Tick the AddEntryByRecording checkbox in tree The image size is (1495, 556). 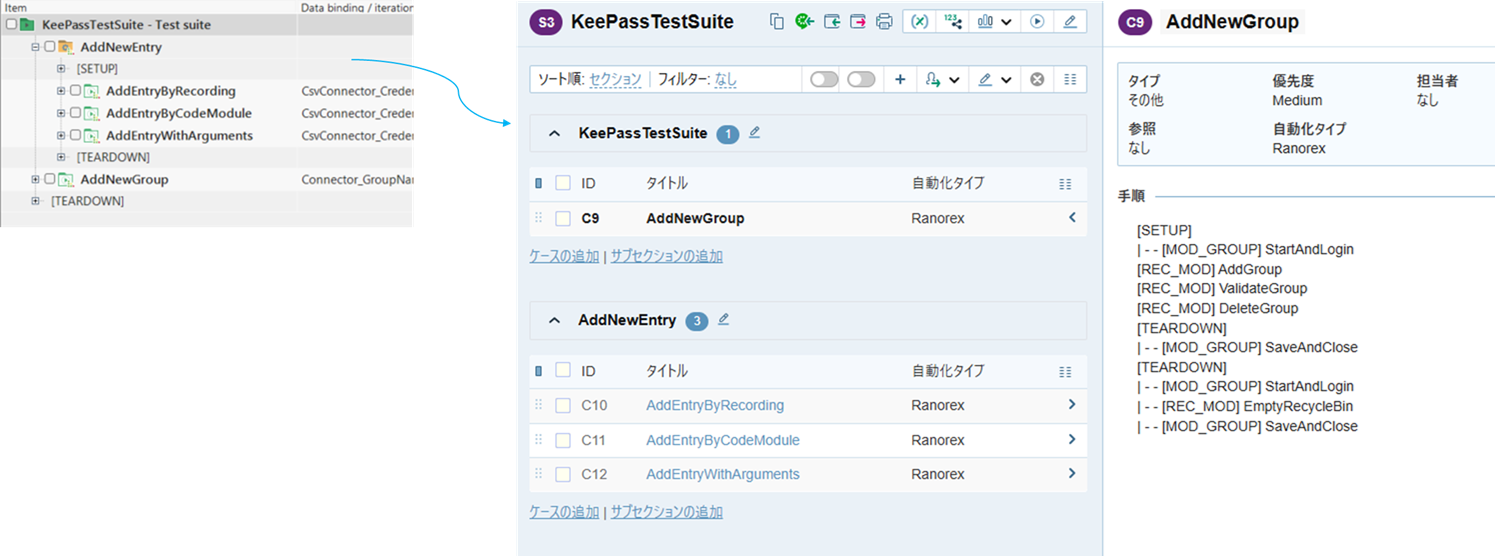coord(76,91)
